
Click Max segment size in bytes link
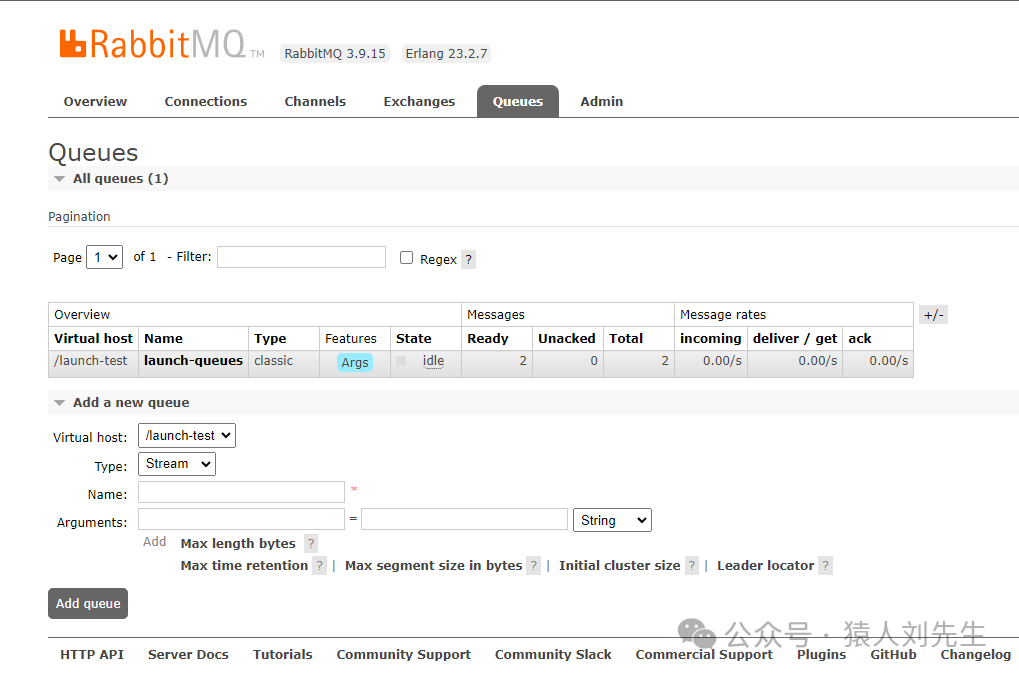433,566
